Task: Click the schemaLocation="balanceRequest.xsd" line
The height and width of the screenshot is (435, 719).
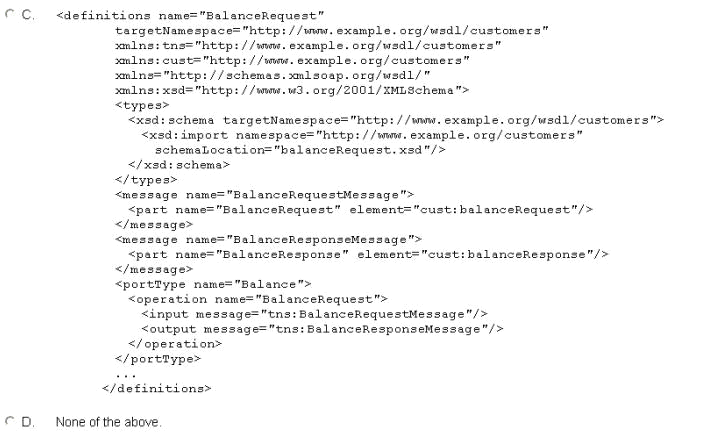Action: click(x=300, y=150)
